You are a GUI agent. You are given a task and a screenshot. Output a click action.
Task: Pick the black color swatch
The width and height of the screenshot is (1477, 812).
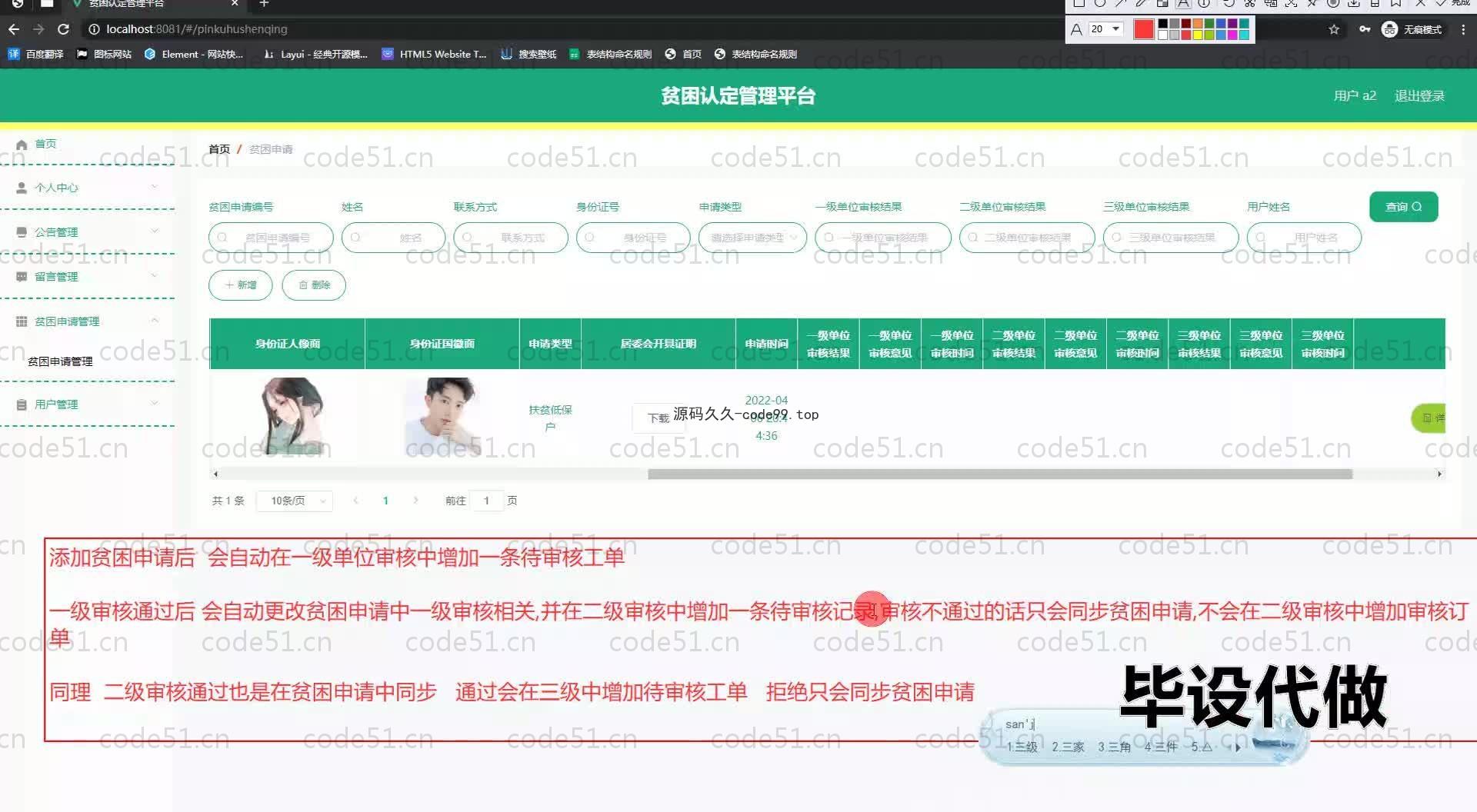point(1163,25)
